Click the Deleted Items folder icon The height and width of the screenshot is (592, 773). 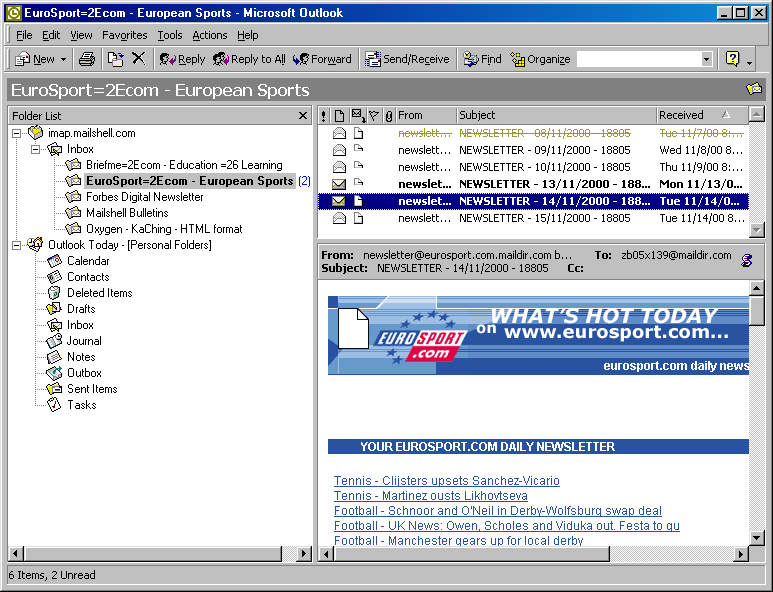coord(54,293)
